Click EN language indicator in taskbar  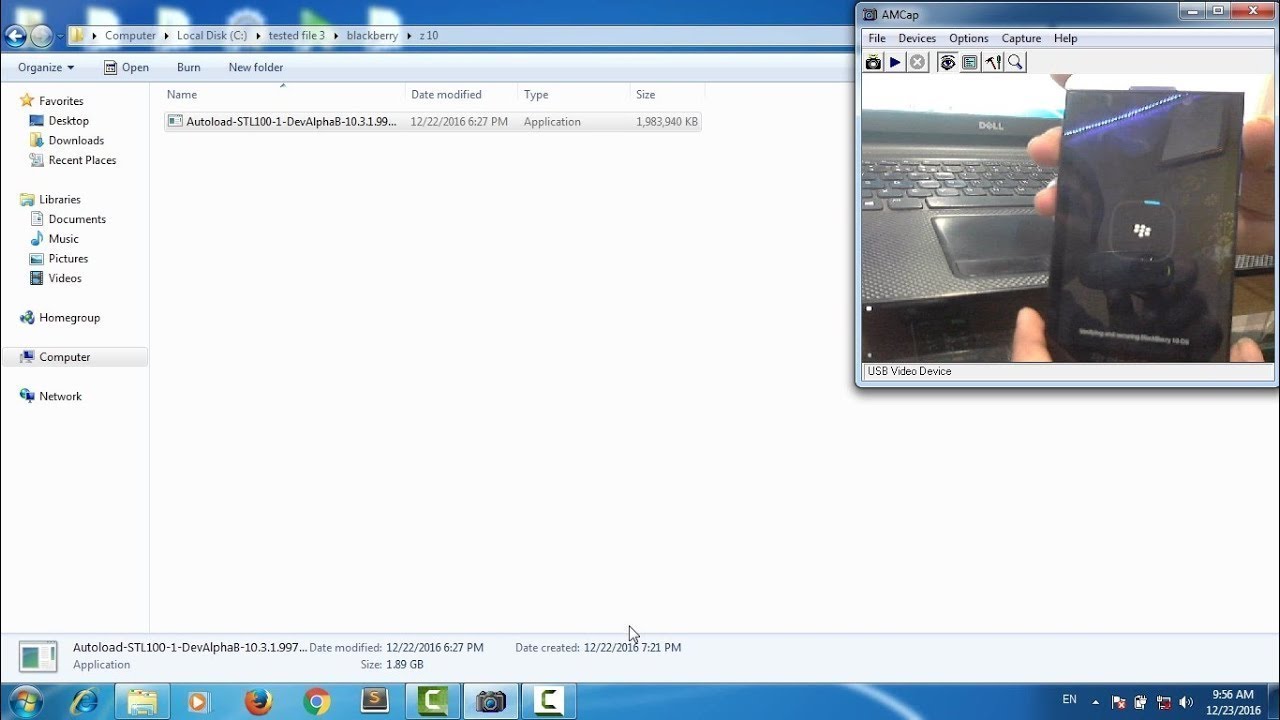pos(1069,700)
